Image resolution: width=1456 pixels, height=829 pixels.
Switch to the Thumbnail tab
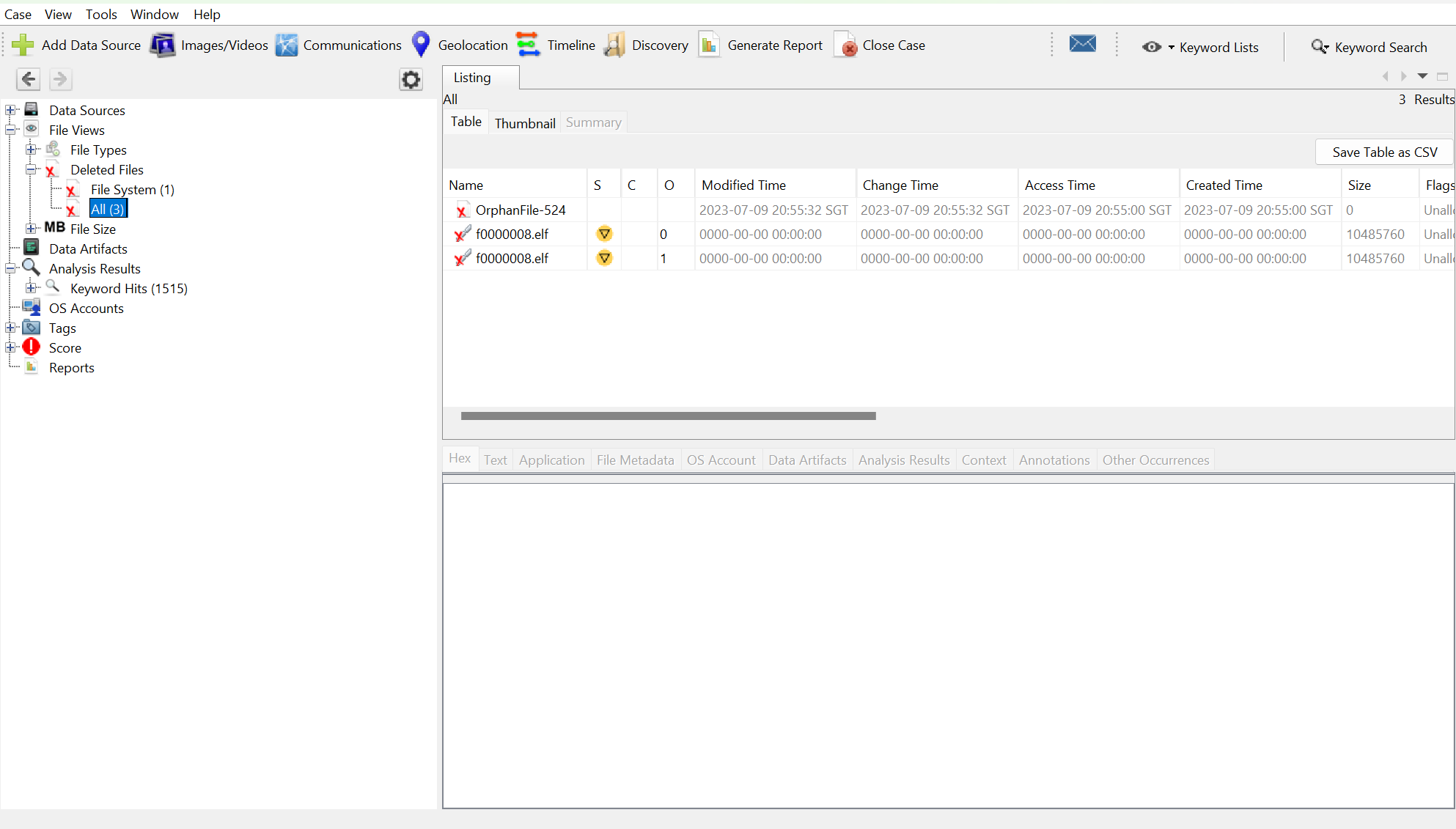[524, 122]
